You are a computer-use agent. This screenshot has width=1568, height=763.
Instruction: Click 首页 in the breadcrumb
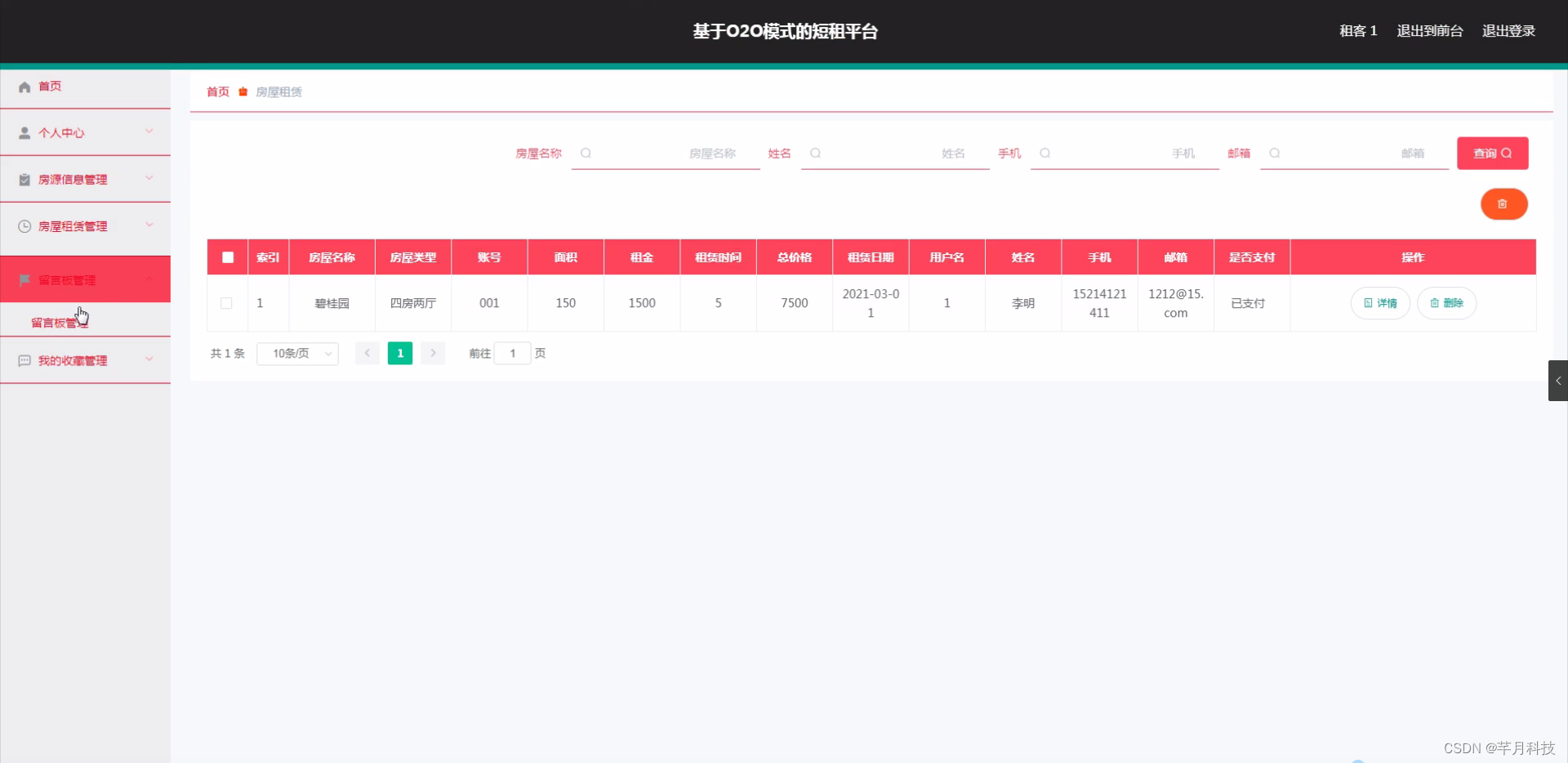click(216, 91)
